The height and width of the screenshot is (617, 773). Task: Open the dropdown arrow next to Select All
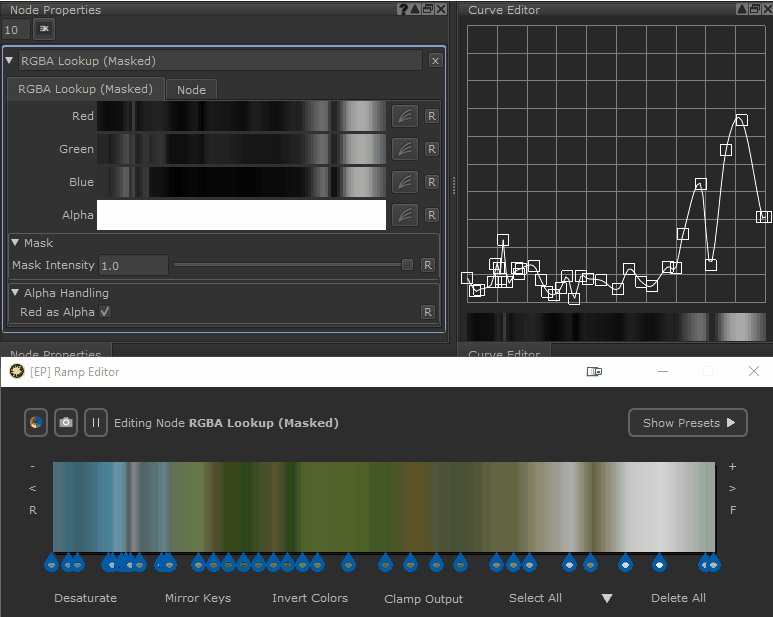[x=606, y=599]
